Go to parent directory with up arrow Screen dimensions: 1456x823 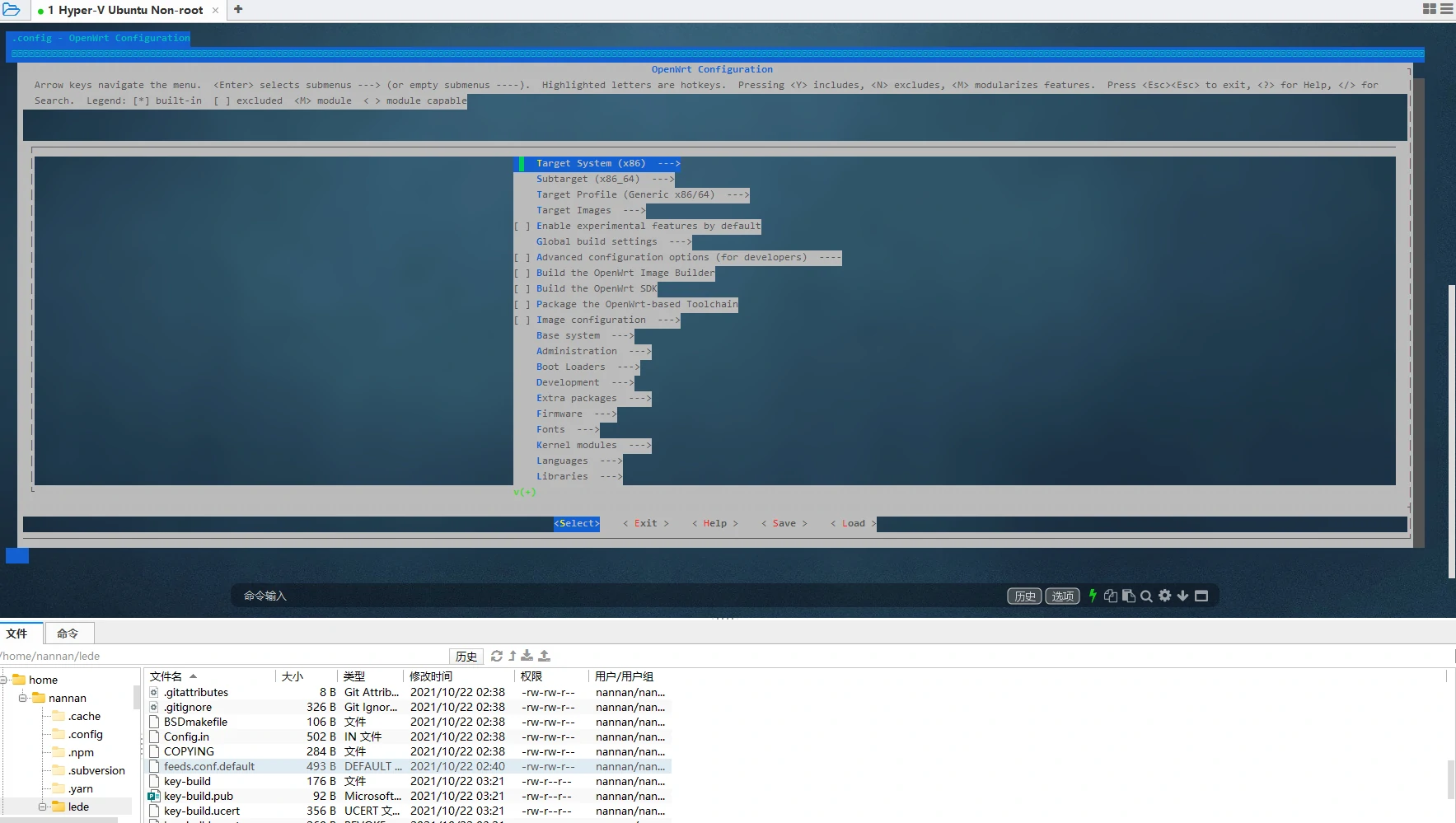pos(513,656)
